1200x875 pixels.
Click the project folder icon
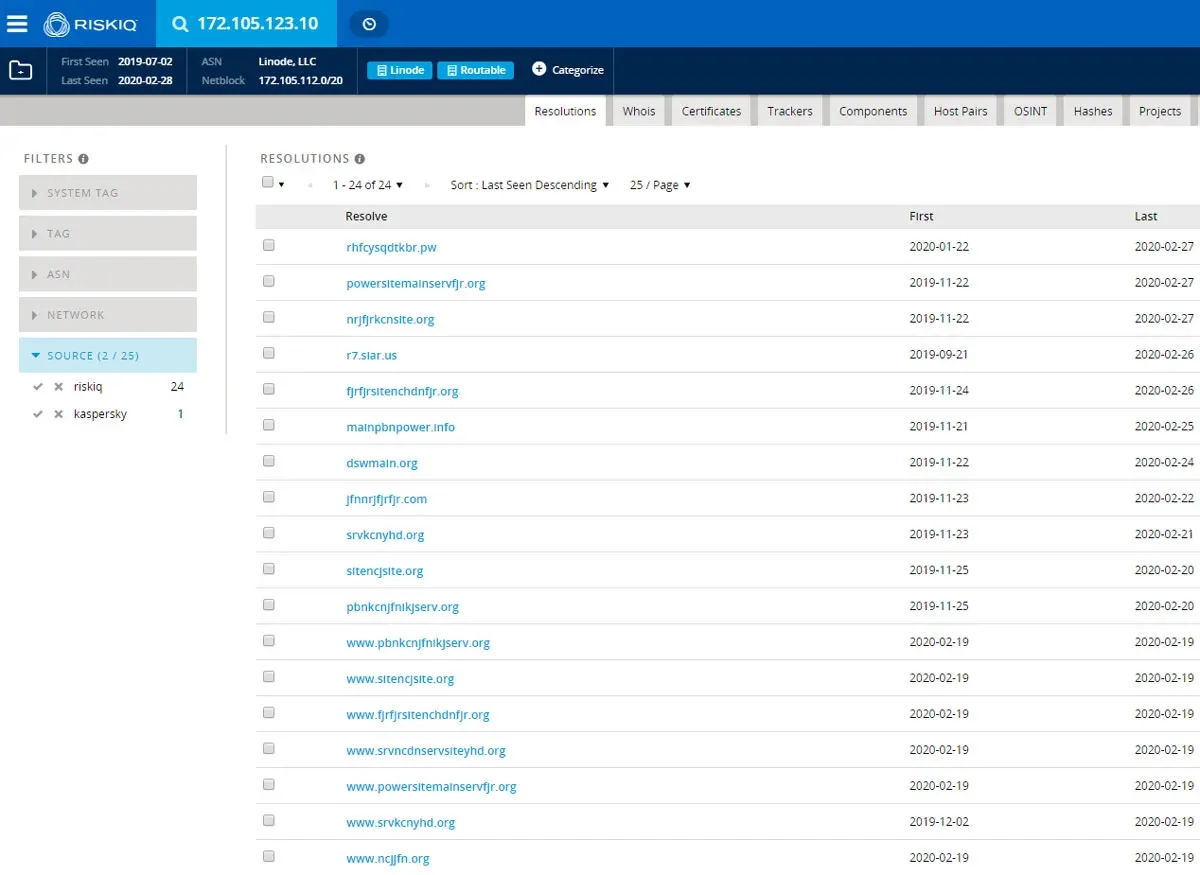pyautogui.click(x=22, y=69)
